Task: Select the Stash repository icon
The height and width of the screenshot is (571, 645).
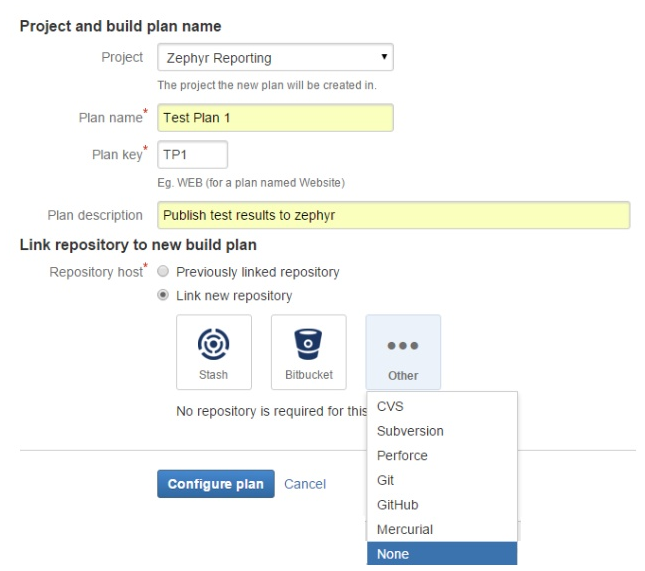Action: [x=213, y=343]
